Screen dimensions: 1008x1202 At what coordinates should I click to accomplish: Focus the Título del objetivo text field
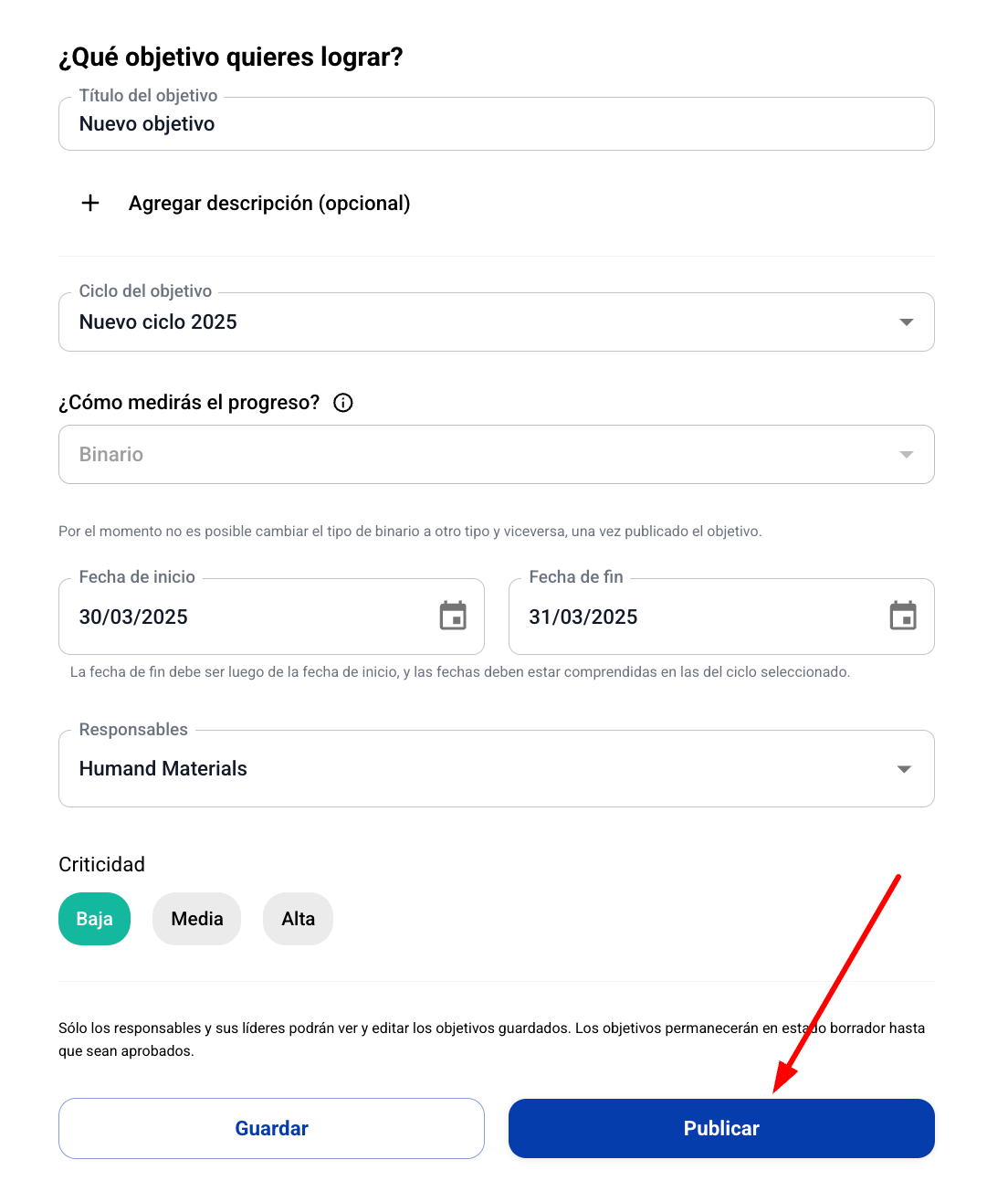pos(497,124)
